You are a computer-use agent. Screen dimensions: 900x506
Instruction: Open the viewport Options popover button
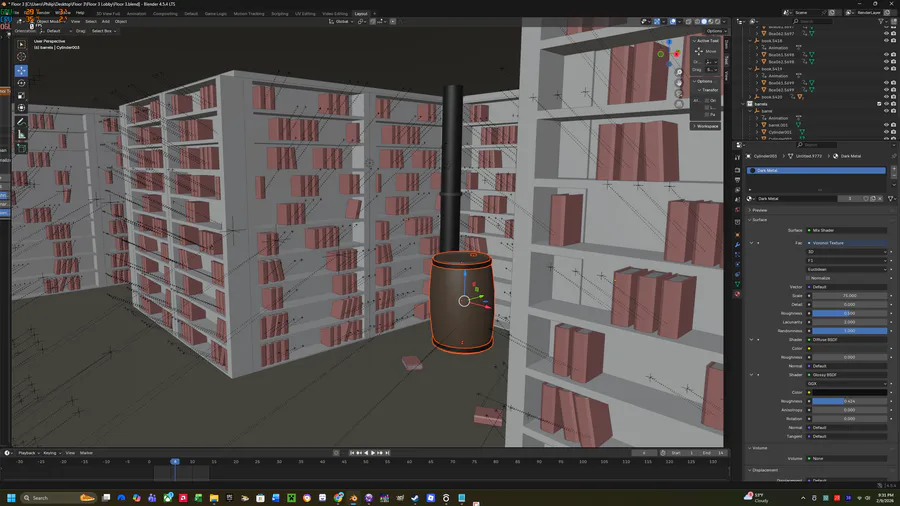[x=715, y=31]
